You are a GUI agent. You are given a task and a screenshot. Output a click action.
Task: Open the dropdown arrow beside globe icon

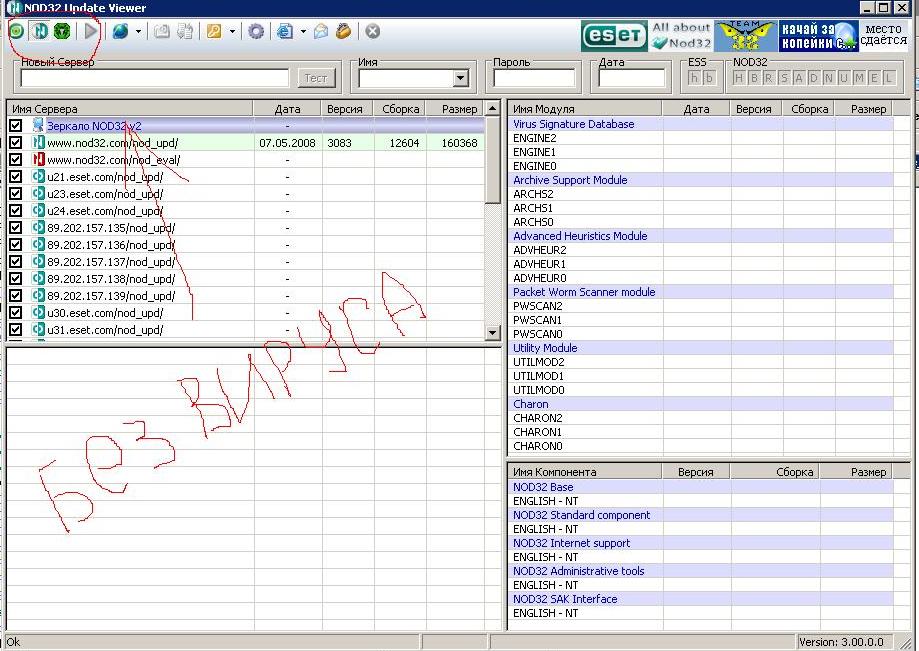(138, 31)
